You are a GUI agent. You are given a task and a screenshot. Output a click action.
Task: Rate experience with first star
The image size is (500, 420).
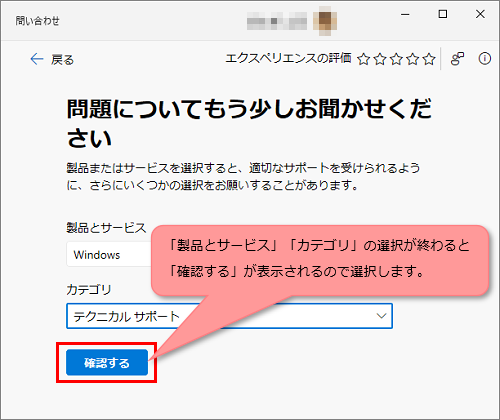click(x=364, y=59)
